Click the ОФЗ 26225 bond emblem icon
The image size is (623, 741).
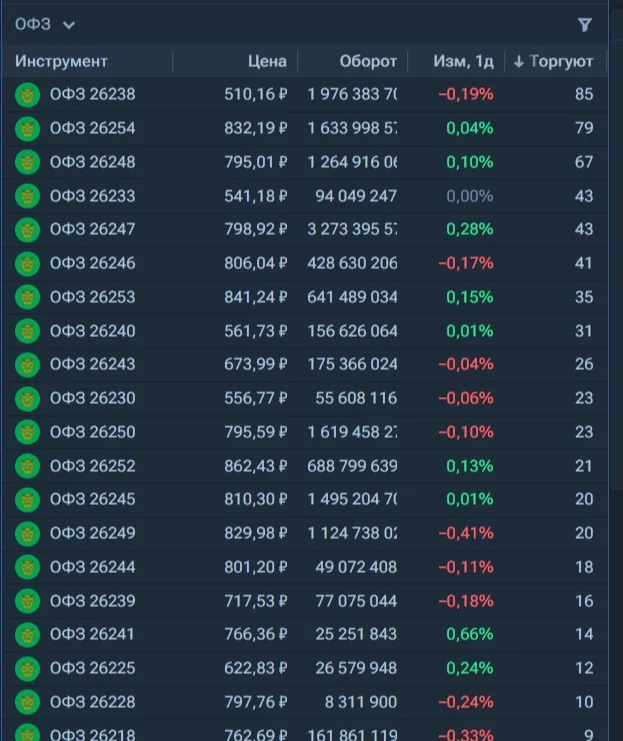[27, 669]
